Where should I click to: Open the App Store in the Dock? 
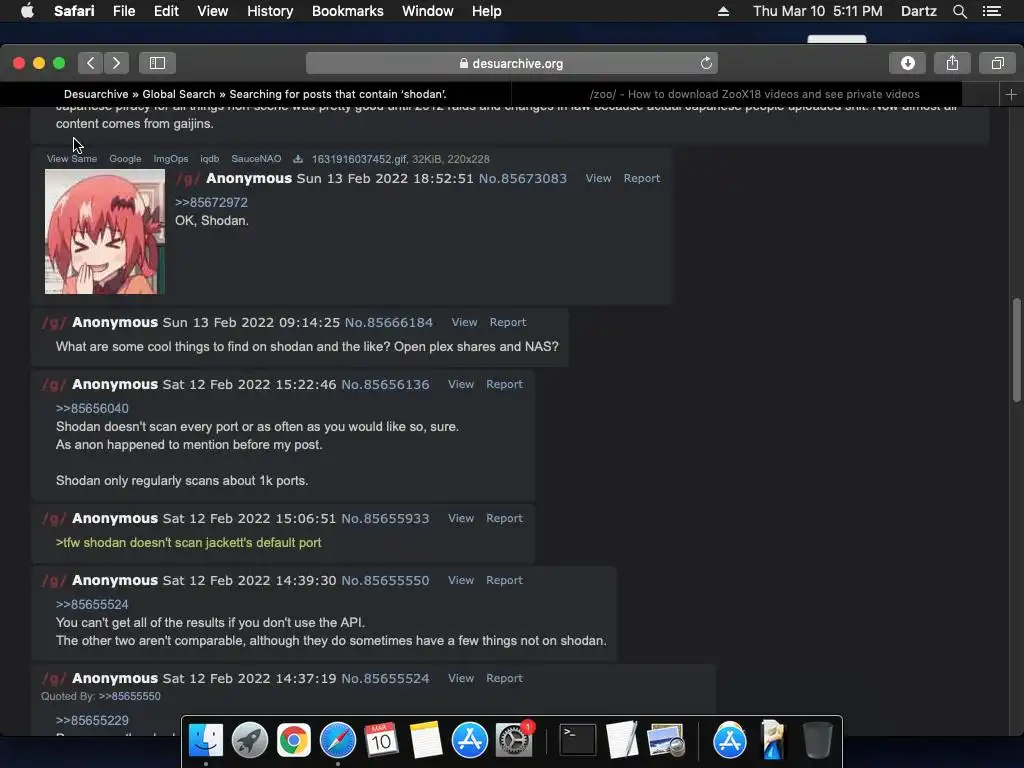(470, 740)
